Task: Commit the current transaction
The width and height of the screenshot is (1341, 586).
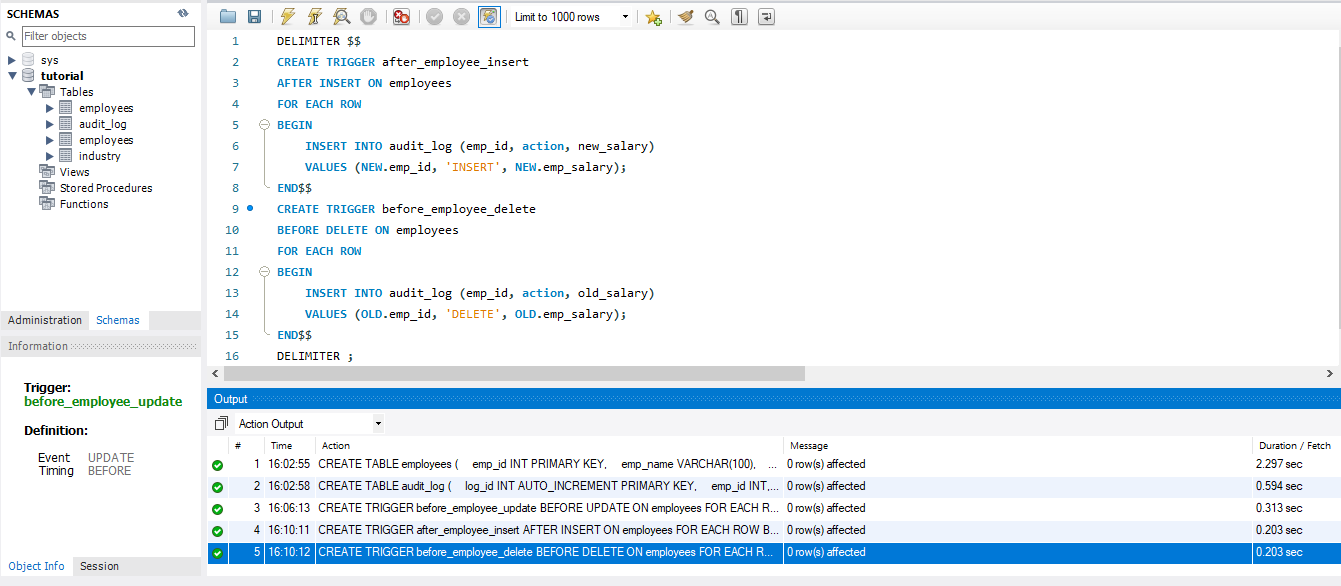Action: [x=433, y=16]
